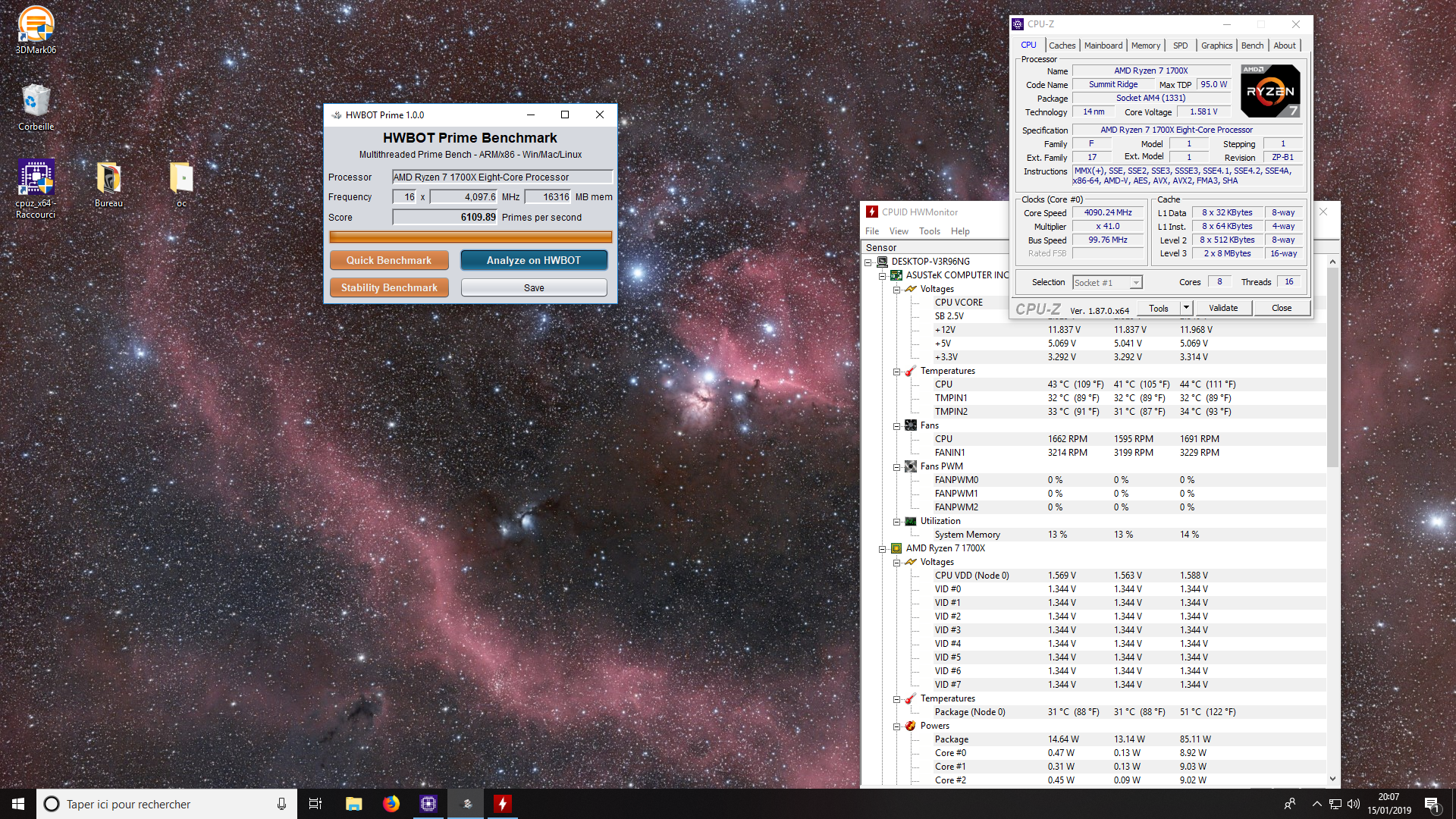Open network status tray icon
1456x819 pixels.
1335,804
